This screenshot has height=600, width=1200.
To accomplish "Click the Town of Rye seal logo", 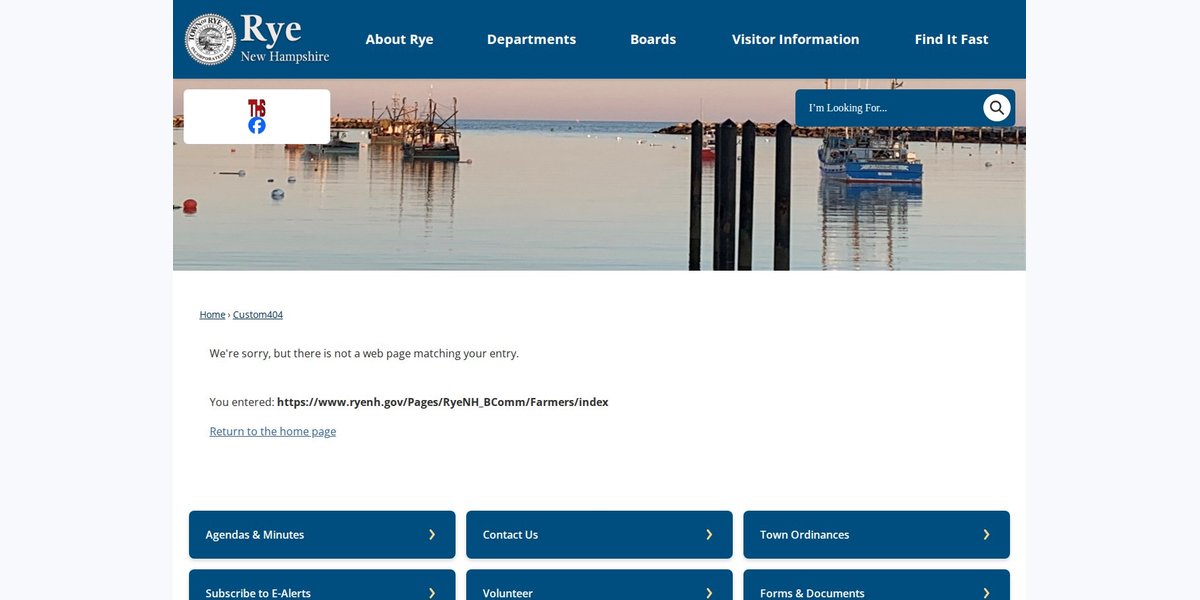I will pos(210,39).
